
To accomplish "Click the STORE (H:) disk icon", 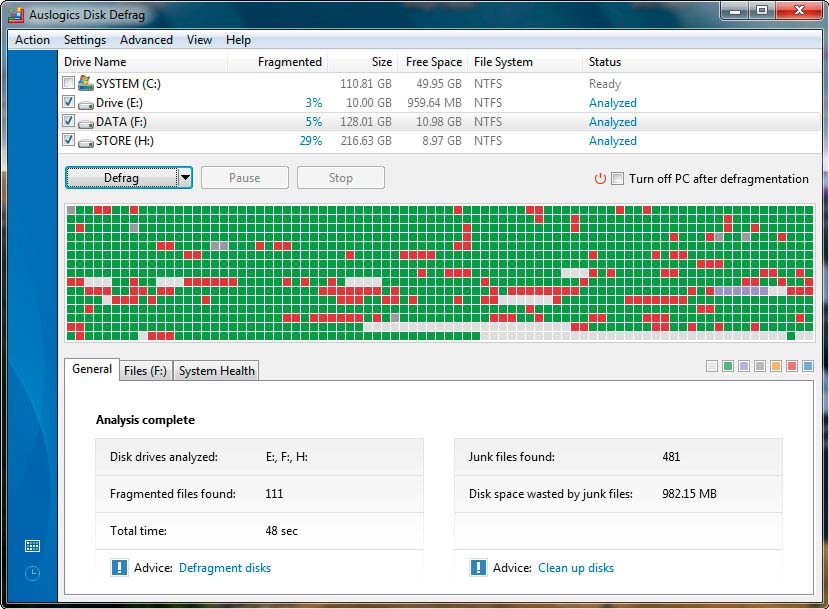I will (86, 143).
